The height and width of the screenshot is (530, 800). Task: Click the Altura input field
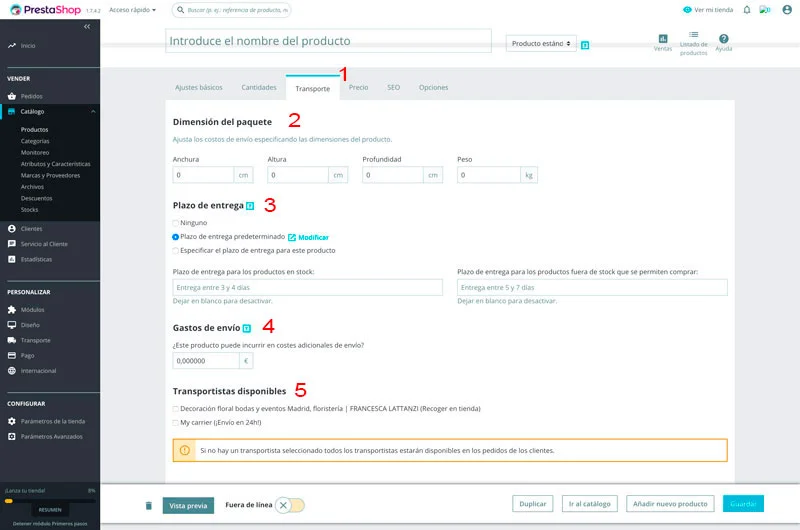298,175
